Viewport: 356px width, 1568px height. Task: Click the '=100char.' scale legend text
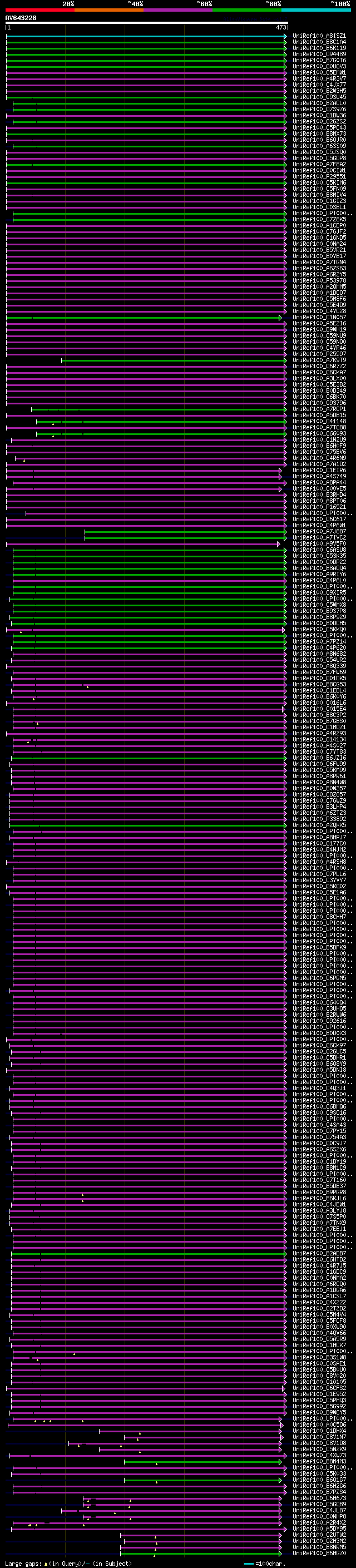pos(270,1563)
